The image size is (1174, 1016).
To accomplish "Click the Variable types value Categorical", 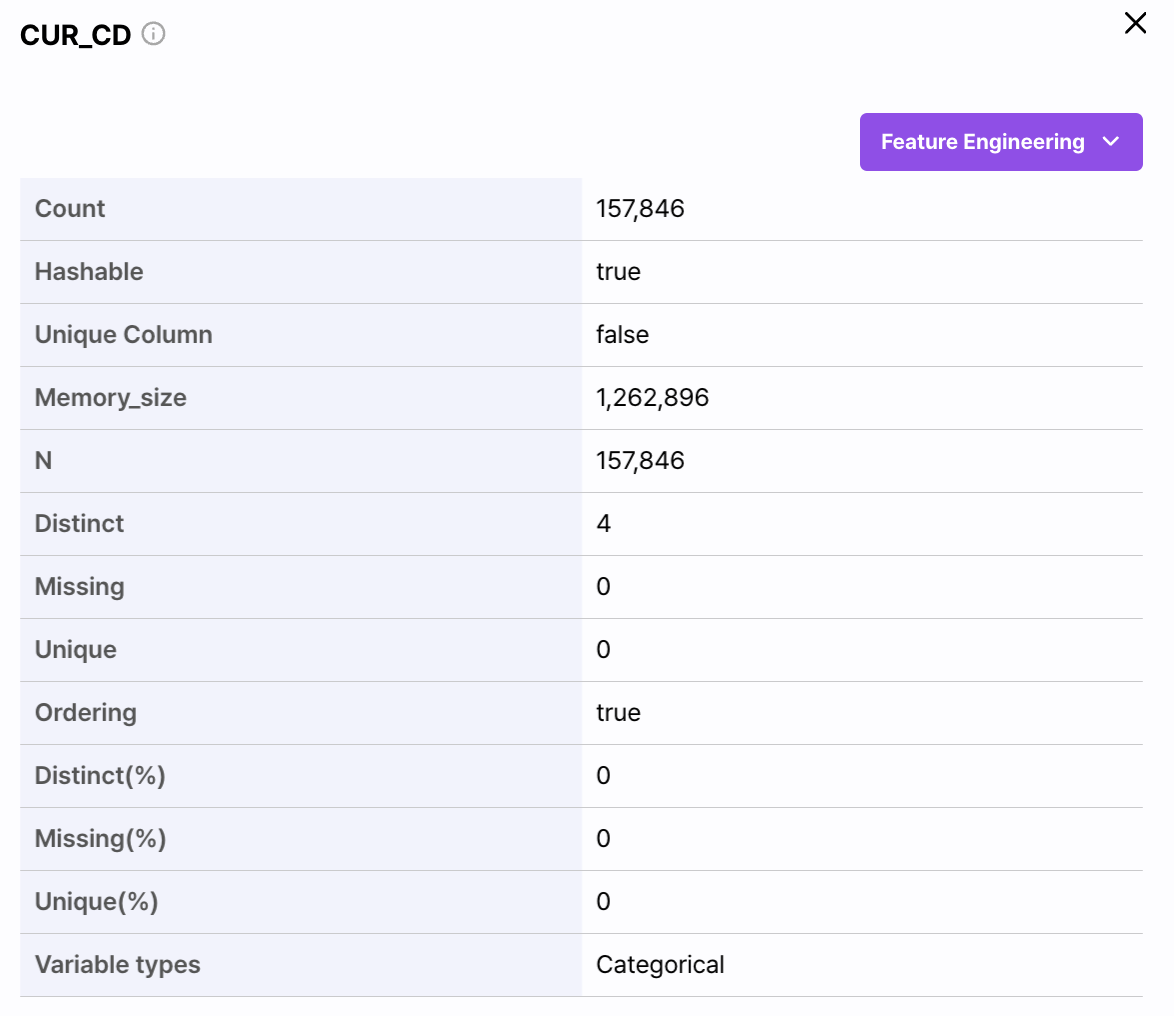I will coord(660,964).
